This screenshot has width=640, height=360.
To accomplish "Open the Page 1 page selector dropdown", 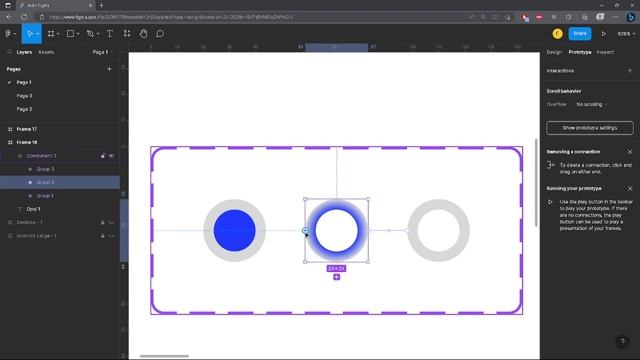I will point(102,52).
